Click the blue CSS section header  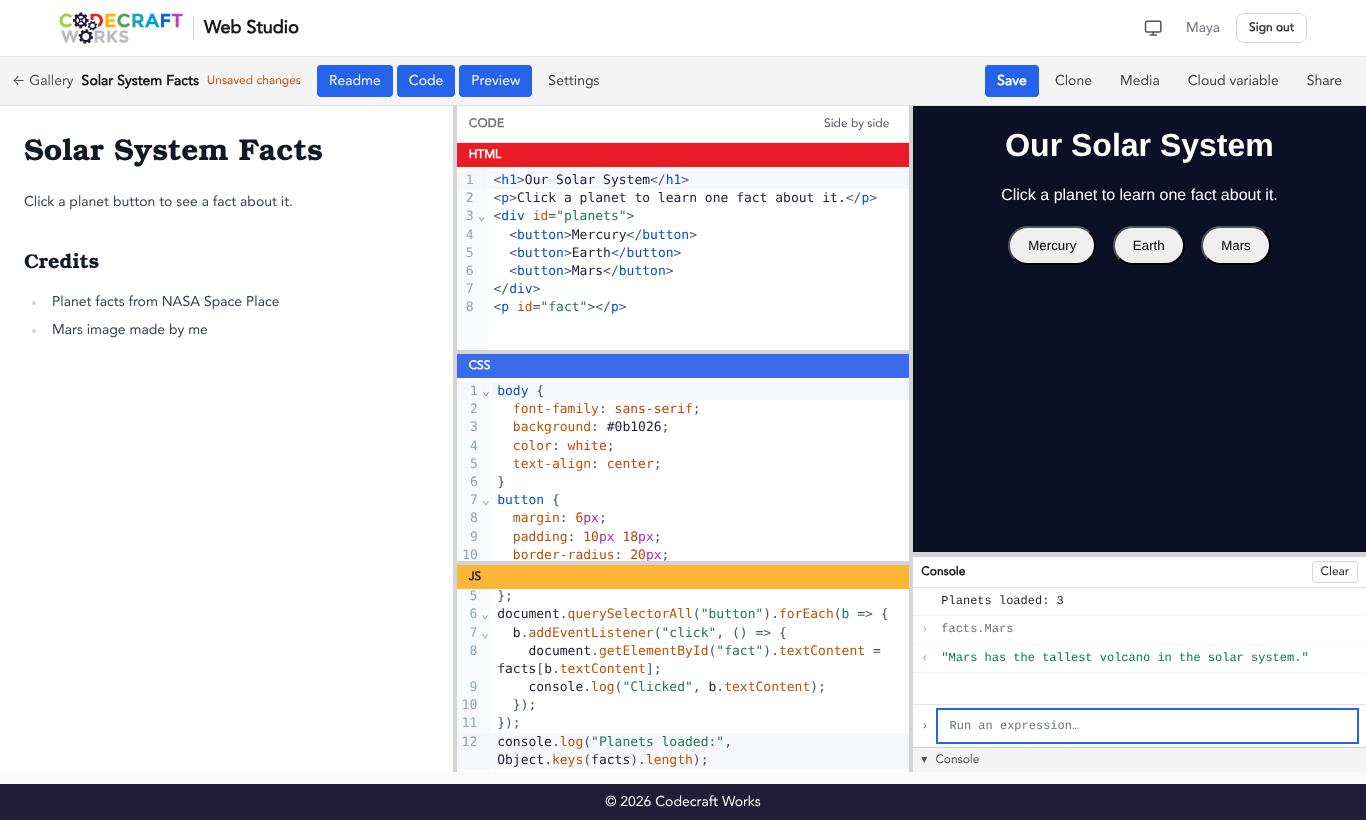coord(683,365)
